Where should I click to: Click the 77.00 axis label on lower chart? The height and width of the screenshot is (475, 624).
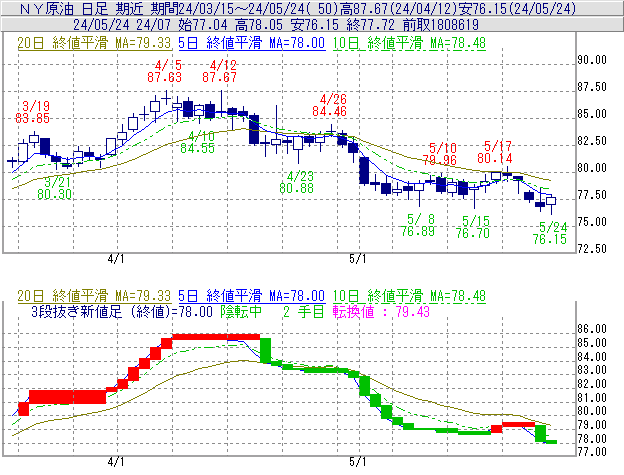point(592,452)
